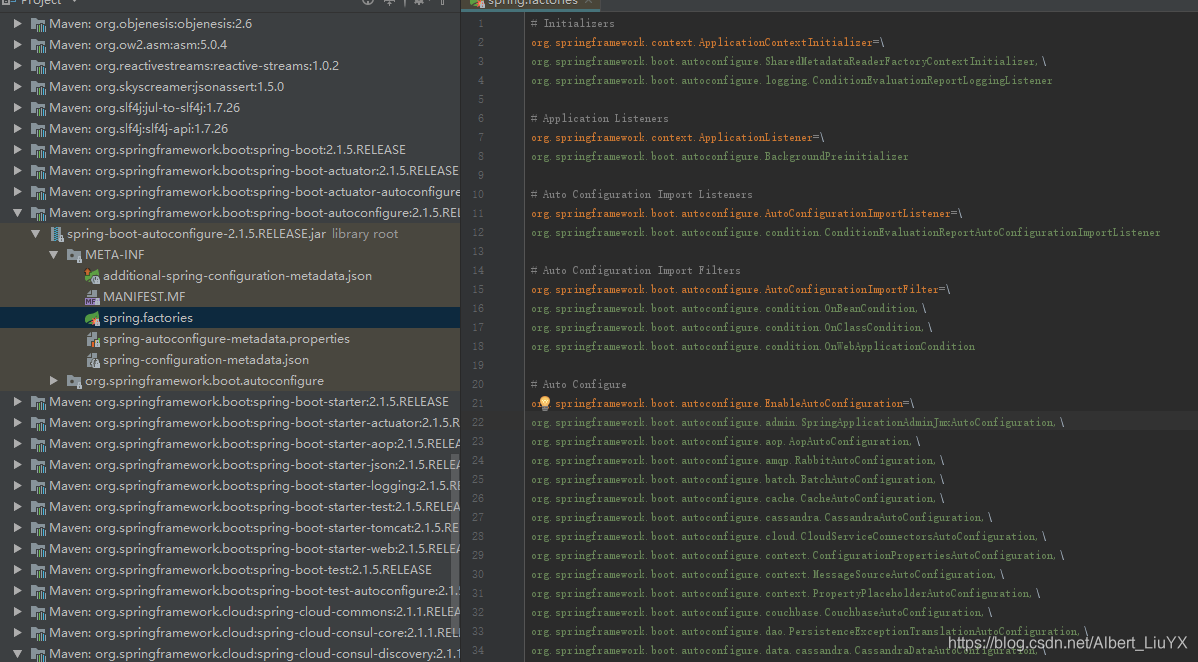The image size is (1198, 662).
Task: Click the library icon of spring-boot-starter-web
Action: [38, 549]
